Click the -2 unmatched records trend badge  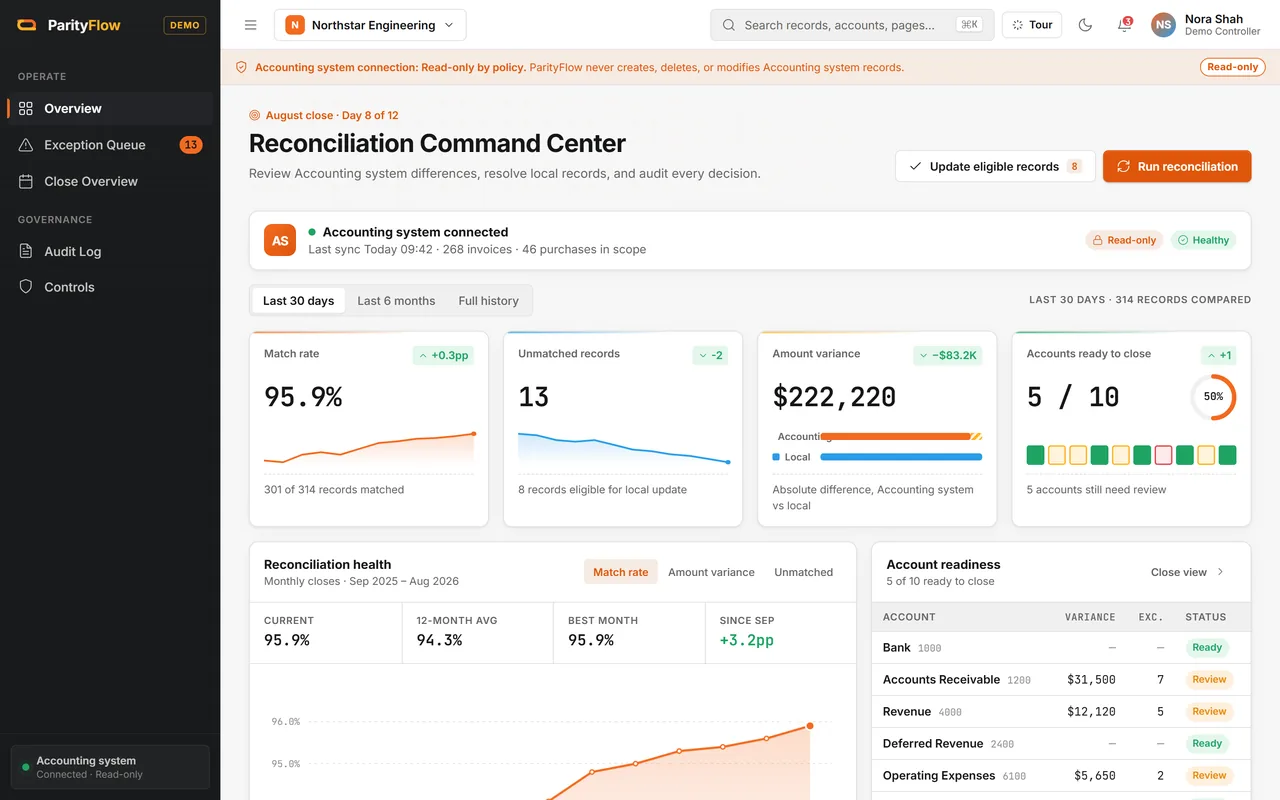[710, 355]
